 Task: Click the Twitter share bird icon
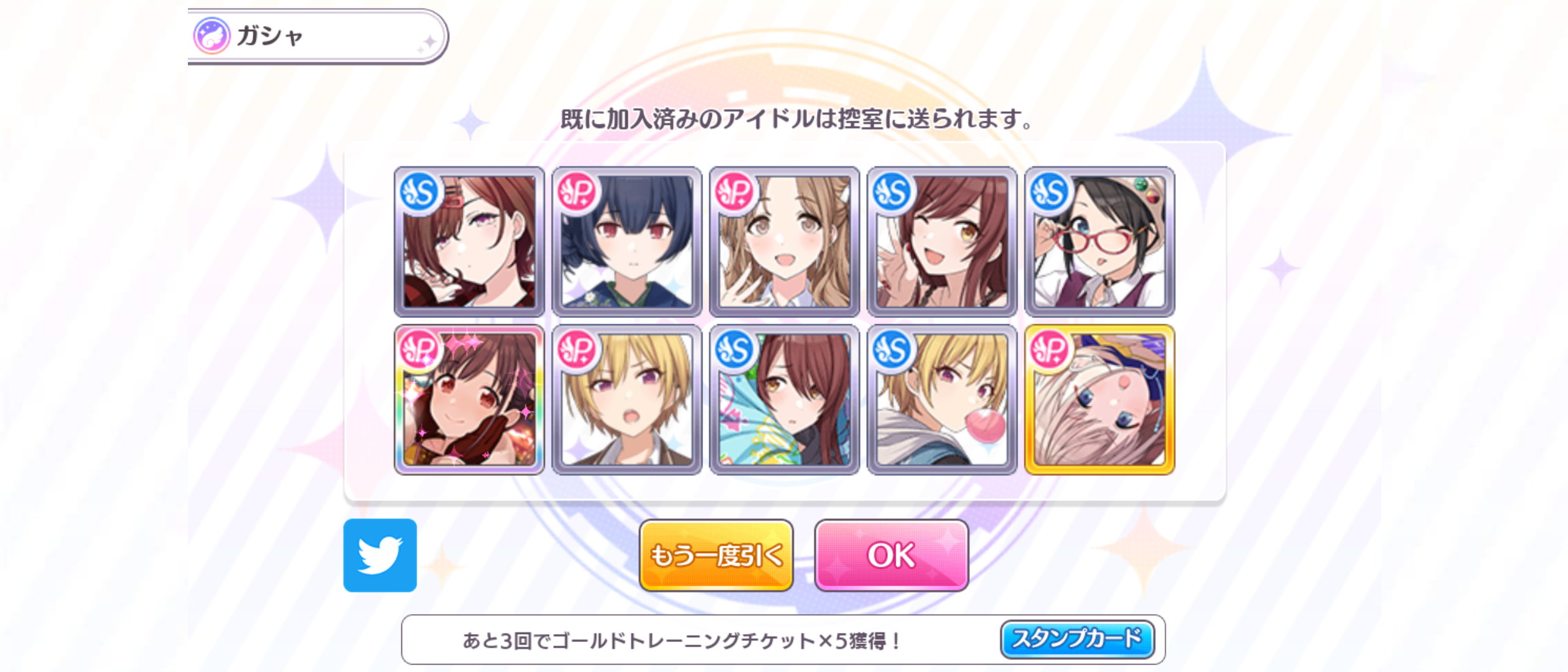point(380,555)
